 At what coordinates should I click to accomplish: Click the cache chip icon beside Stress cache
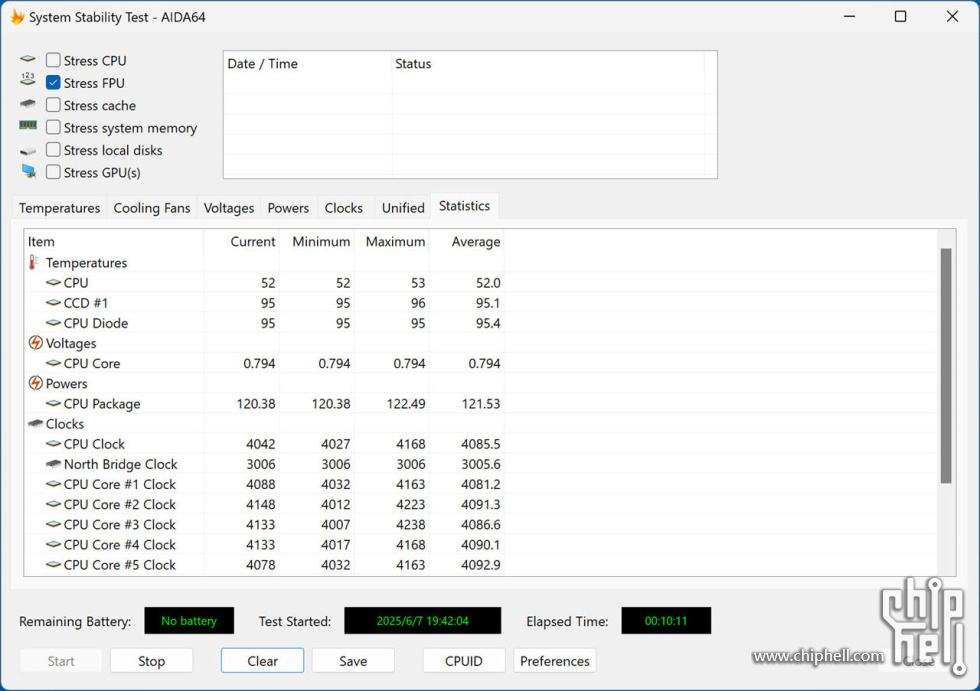tap(28, 103)
